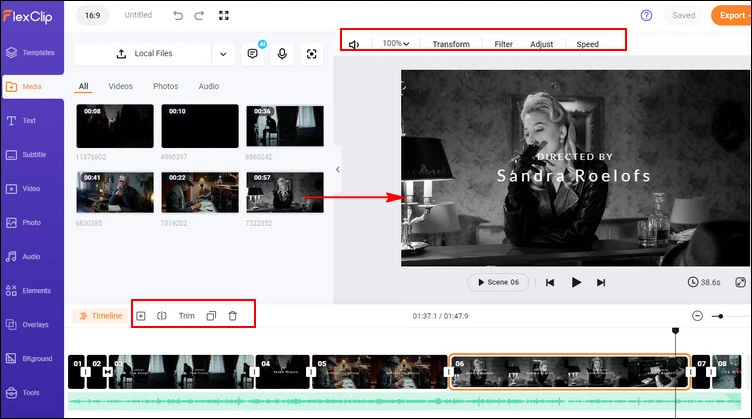The height and width of the screenshot is (419, 752).
Task: Click the 38.6s scene duration
Action: pyautogui.click(x=704, y=282)
